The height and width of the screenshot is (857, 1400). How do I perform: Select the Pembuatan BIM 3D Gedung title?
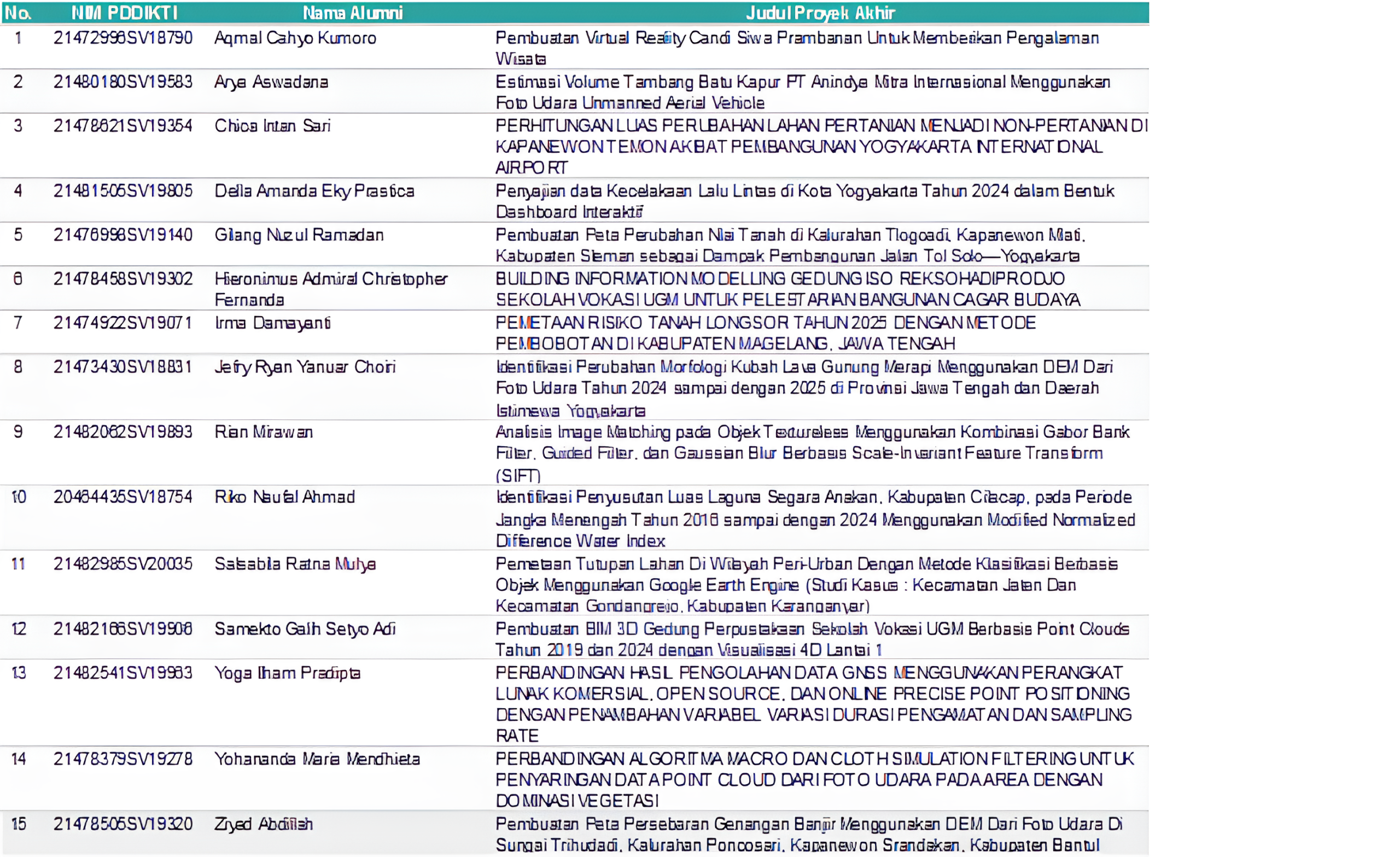[x=812, y=639]
